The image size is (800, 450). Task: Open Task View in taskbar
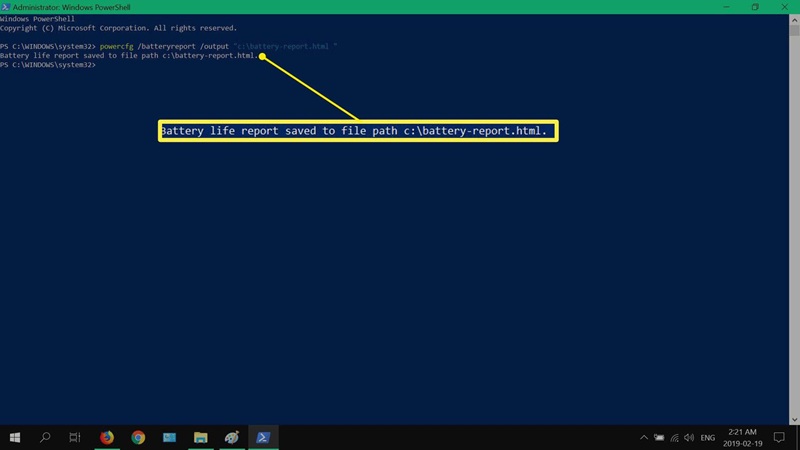tap(75, 437)
